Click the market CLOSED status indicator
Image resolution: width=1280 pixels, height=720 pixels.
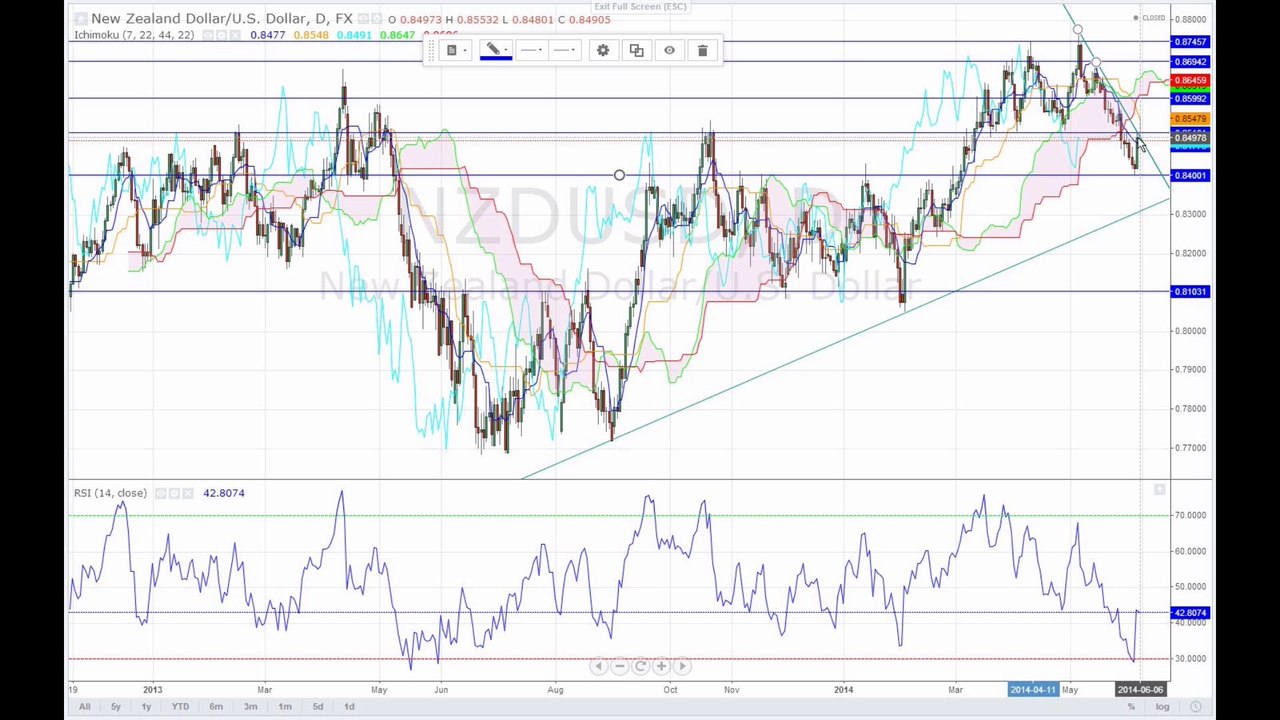pos(1150,18)
